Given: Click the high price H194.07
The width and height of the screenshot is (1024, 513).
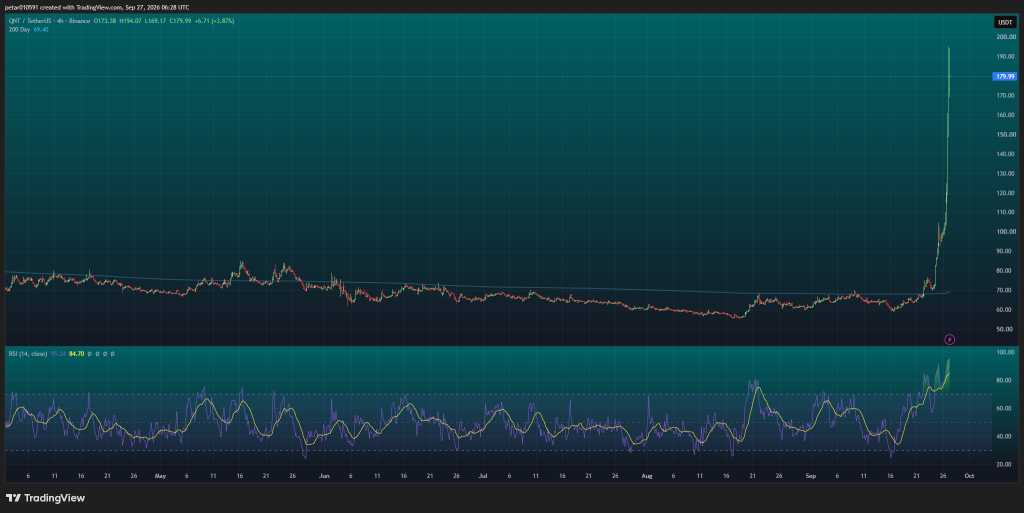Looking at the screenshot, I should click(129, 21).
